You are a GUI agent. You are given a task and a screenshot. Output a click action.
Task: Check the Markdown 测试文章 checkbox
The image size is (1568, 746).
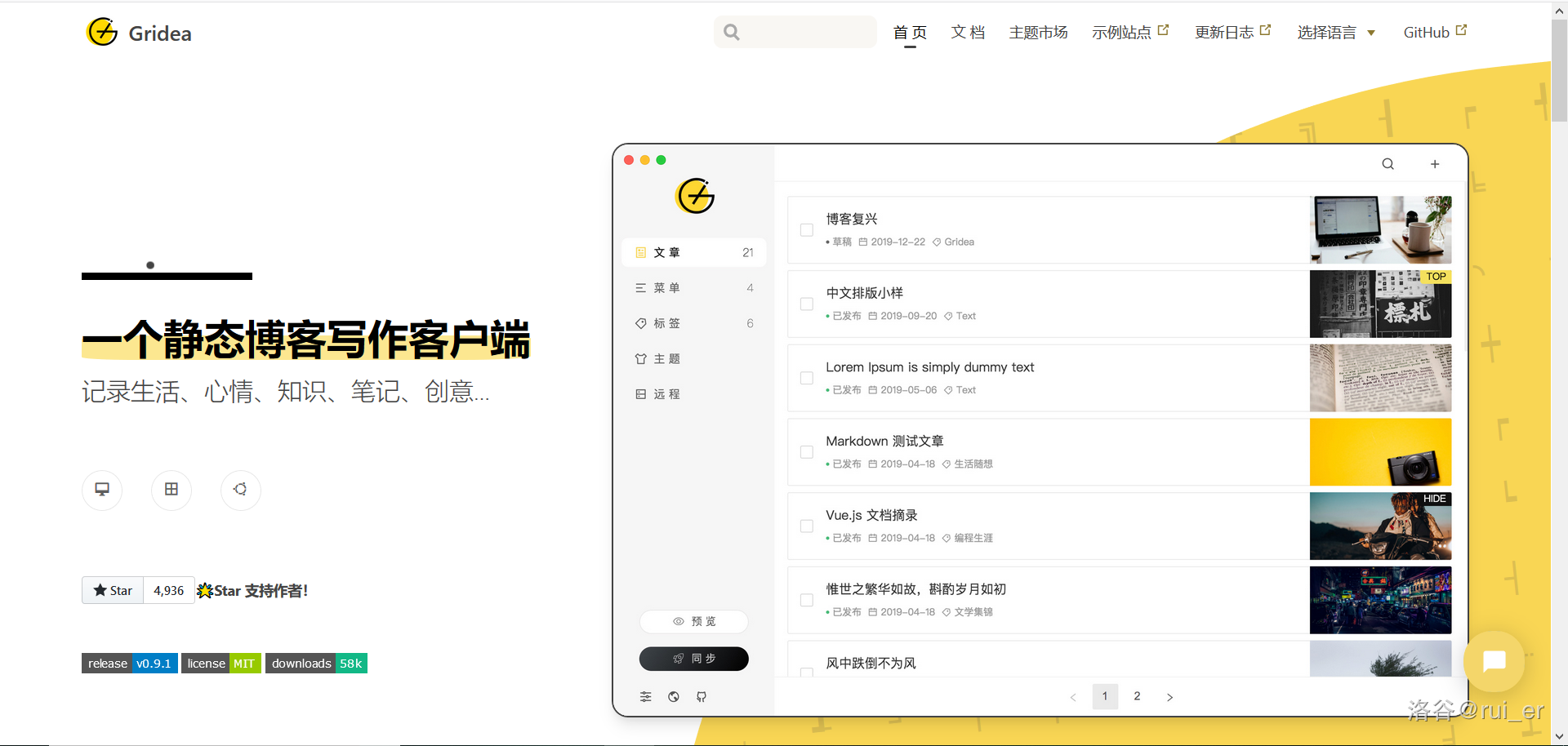tap(807, 452)
